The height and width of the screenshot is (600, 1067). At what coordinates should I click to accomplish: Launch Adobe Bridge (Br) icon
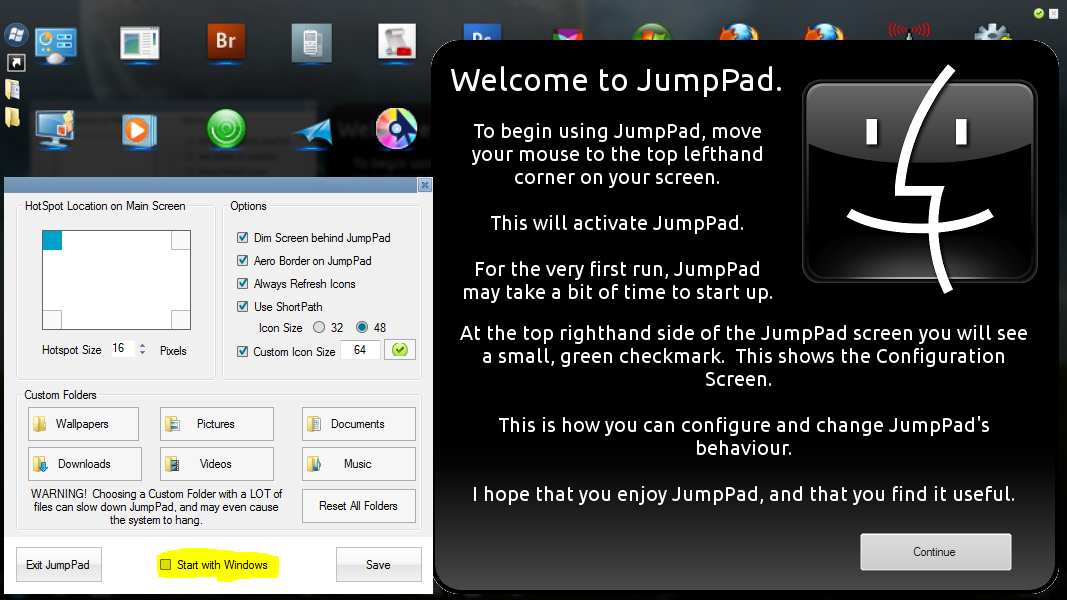point(226,42)
